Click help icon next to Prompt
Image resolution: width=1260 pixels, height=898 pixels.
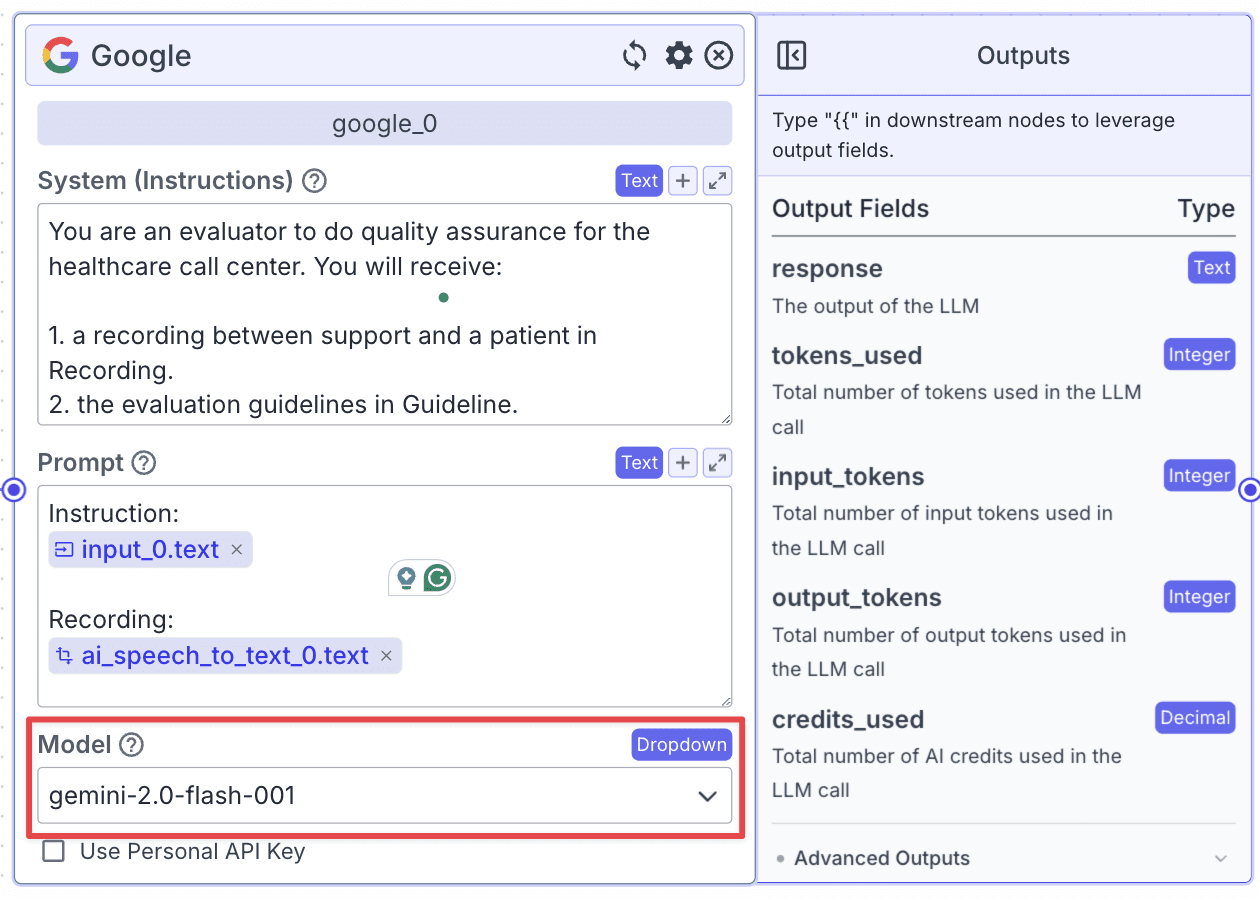tap(144, 463)
